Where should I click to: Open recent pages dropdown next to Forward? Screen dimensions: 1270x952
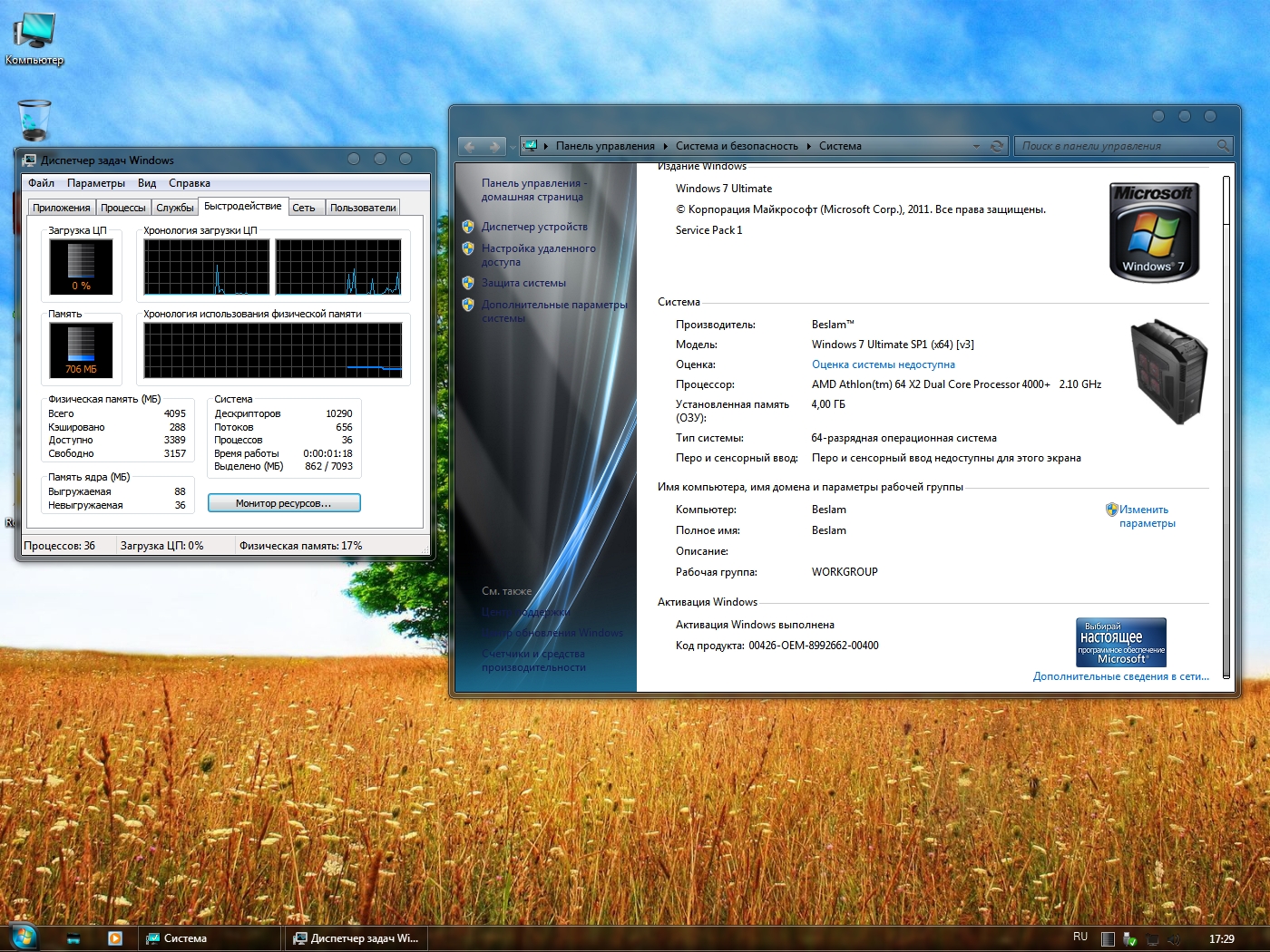pyautogui.click(x=511, y=146)
